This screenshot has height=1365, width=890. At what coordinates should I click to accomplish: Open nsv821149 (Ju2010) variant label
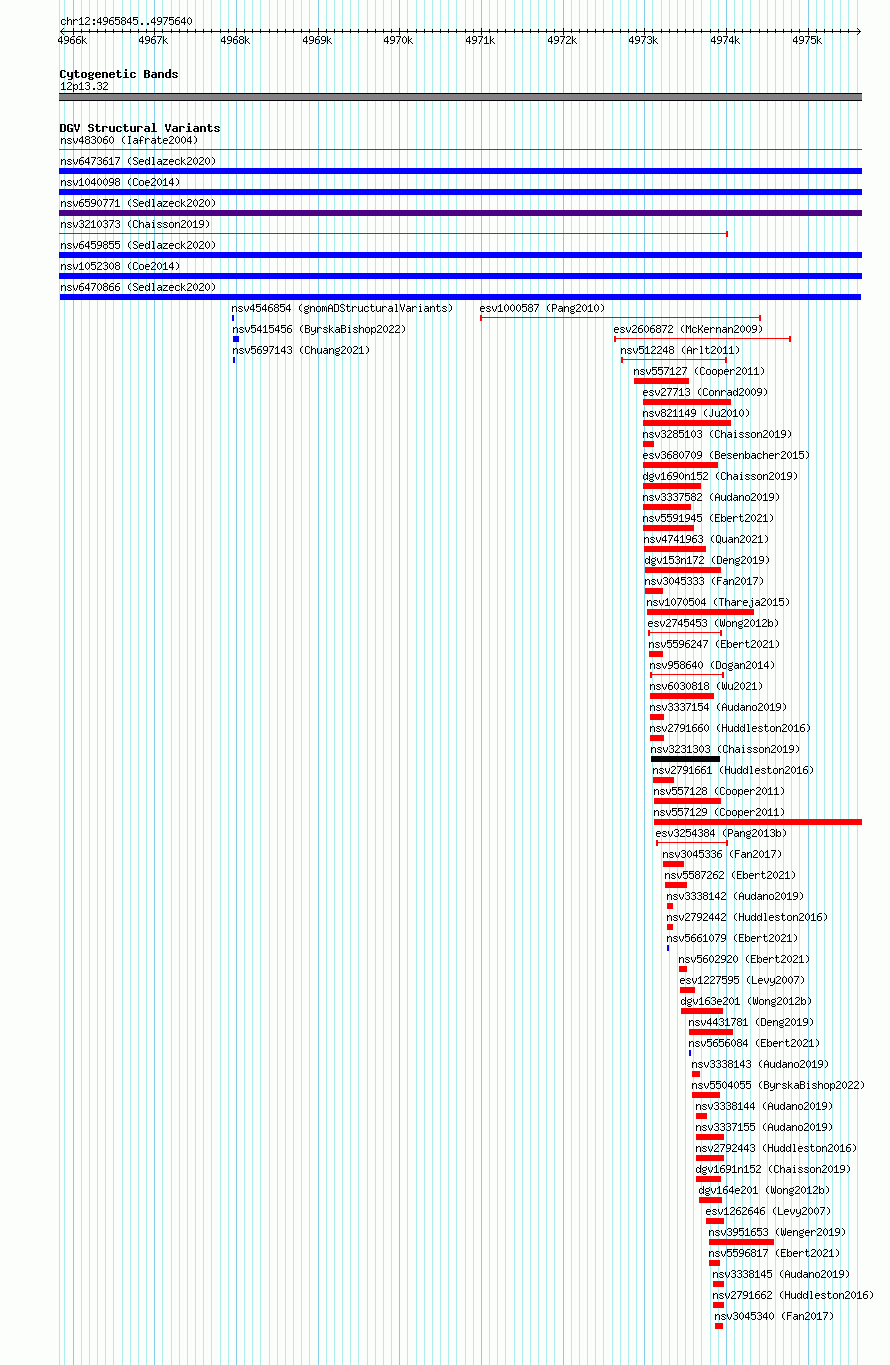(696, 413)
